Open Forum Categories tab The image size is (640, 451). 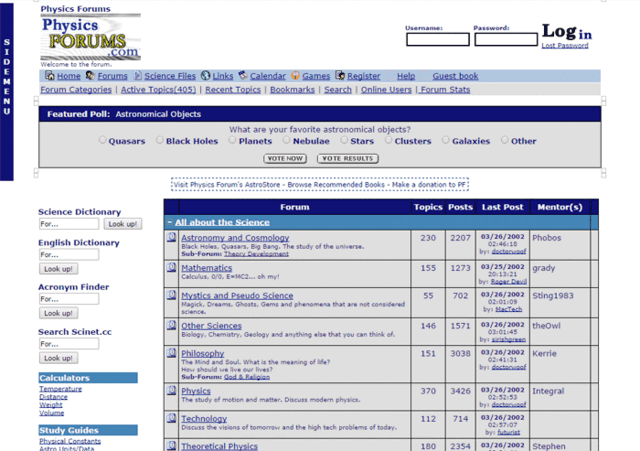tap(76, 89)
